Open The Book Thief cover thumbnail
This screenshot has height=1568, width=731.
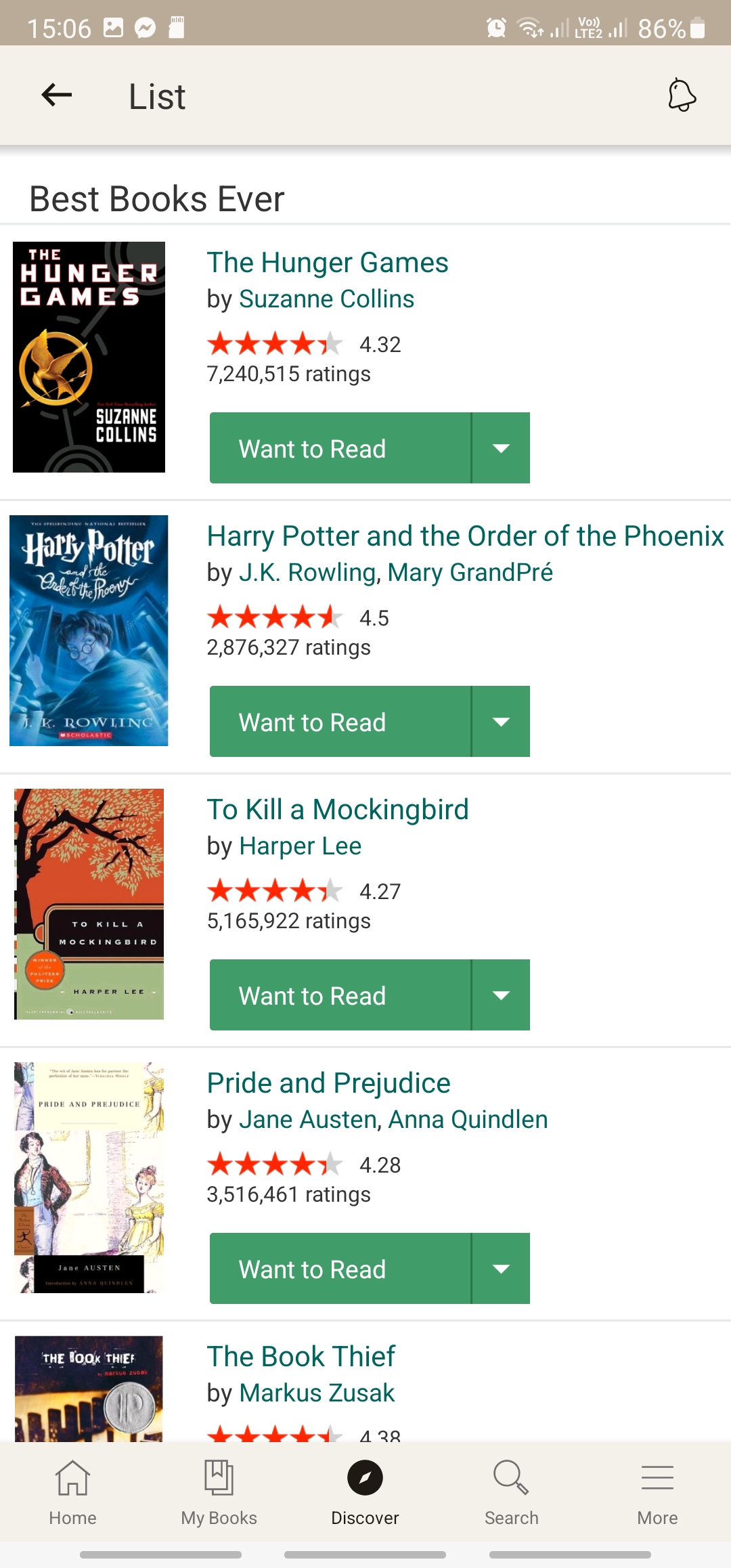click(x=88, y=1388)
